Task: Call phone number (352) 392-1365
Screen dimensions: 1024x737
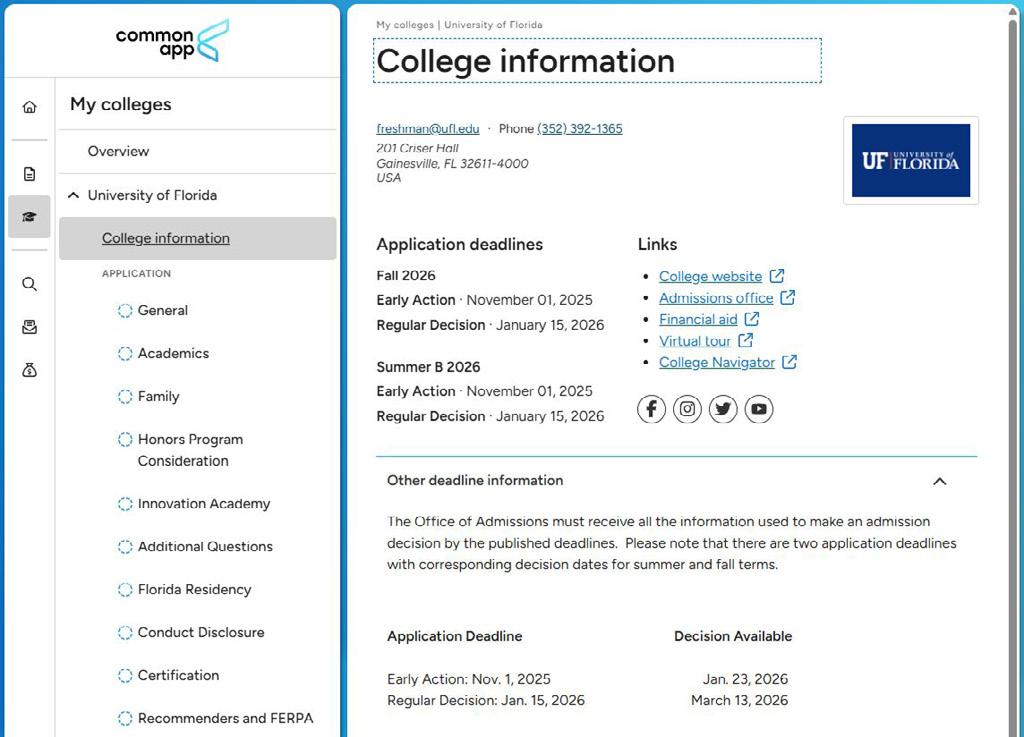Action: pyautogui.click(x=579, y=129)
